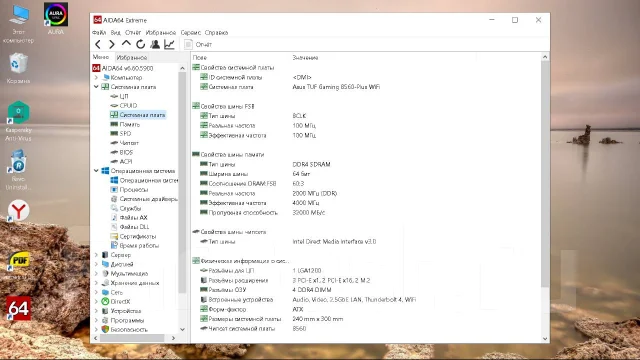Expand the Сеть tree node
Screen dimensions: 640x360
[96, 292]
